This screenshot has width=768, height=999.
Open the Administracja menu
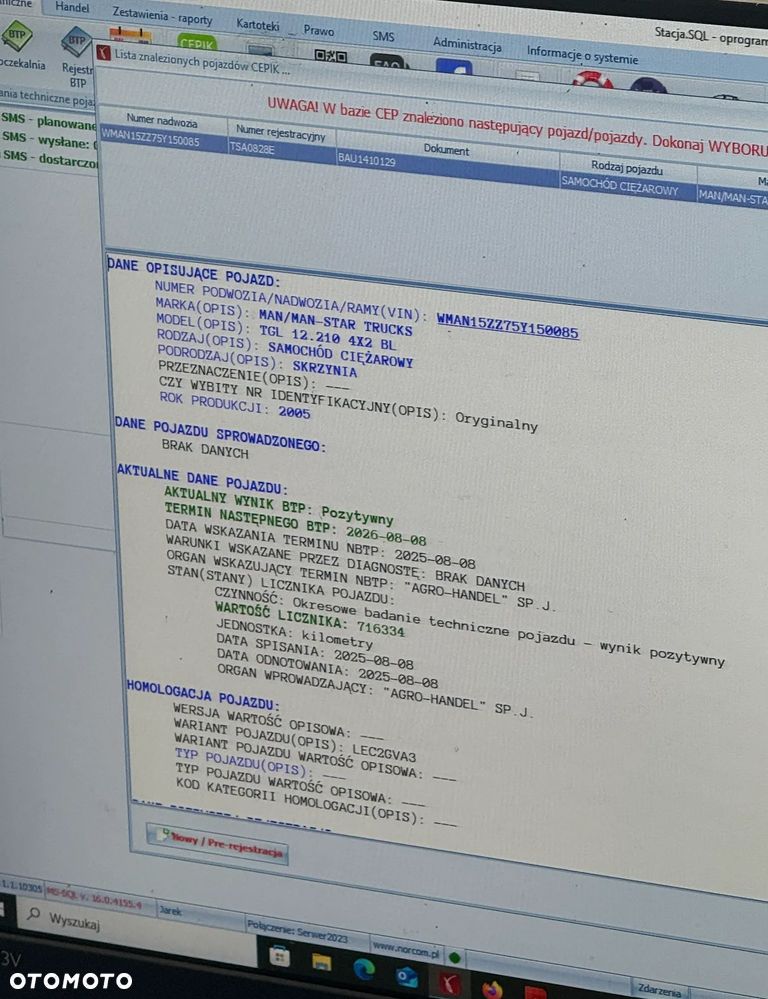click(x=467, y=45)
